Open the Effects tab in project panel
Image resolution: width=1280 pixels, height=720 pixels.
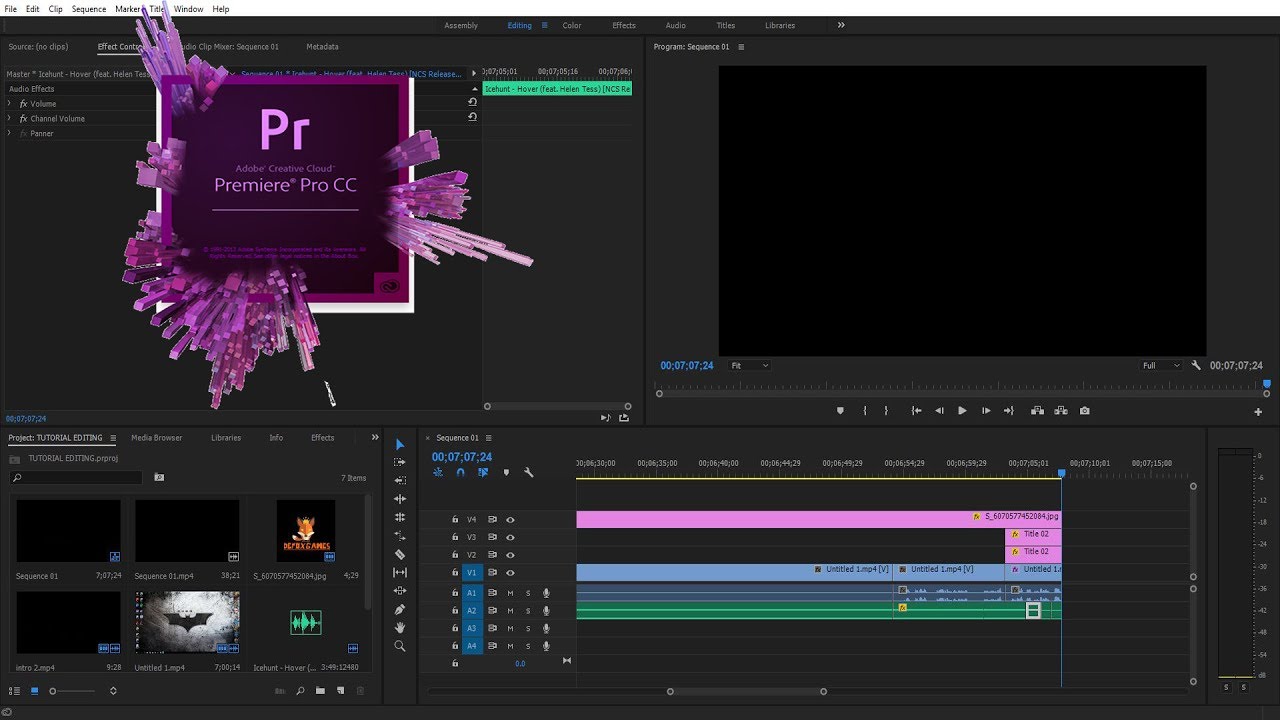click(x=322, y=438)
